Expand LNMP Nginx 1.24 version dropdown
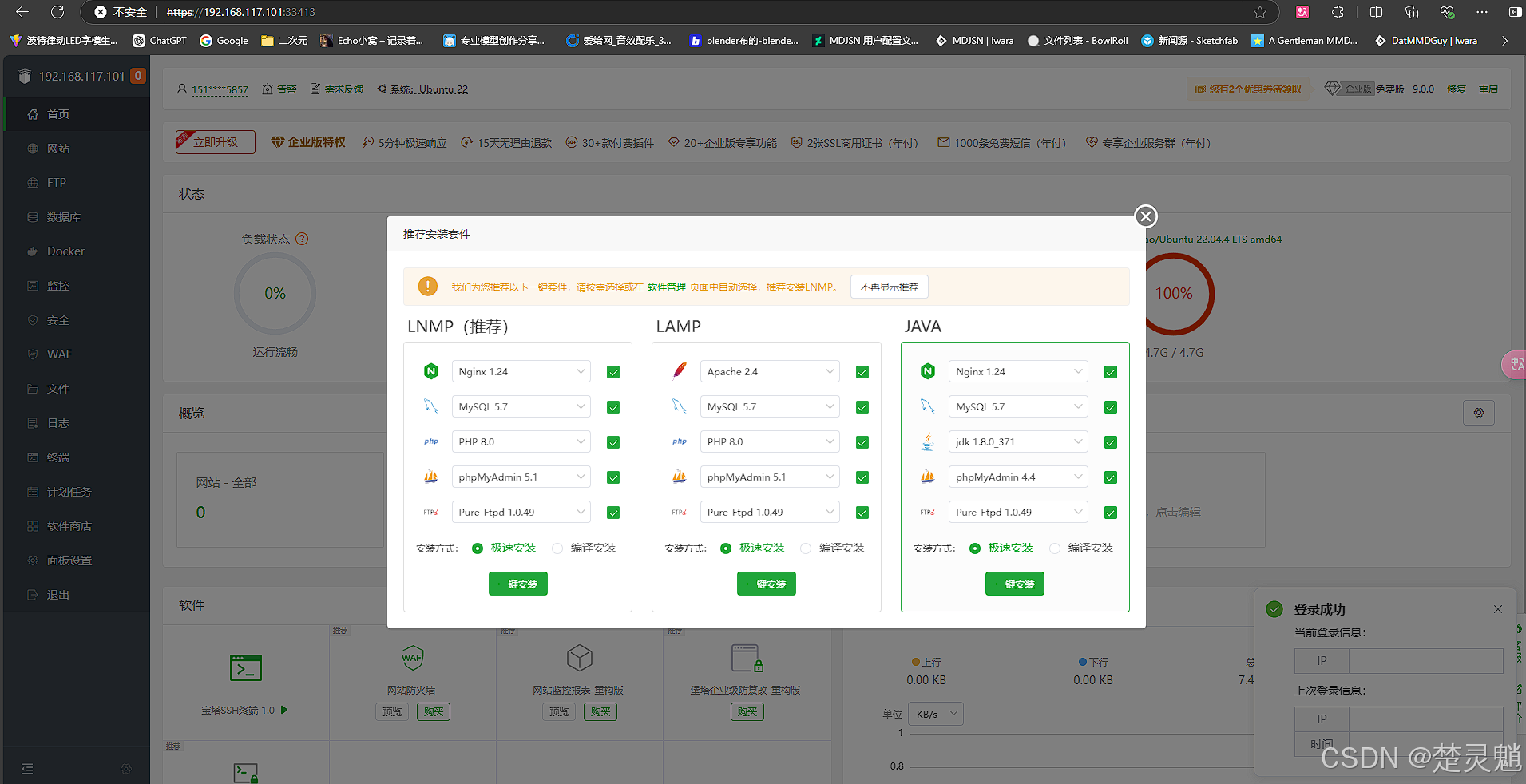The width and height of the screenshot is (1526, 784). 521,372
